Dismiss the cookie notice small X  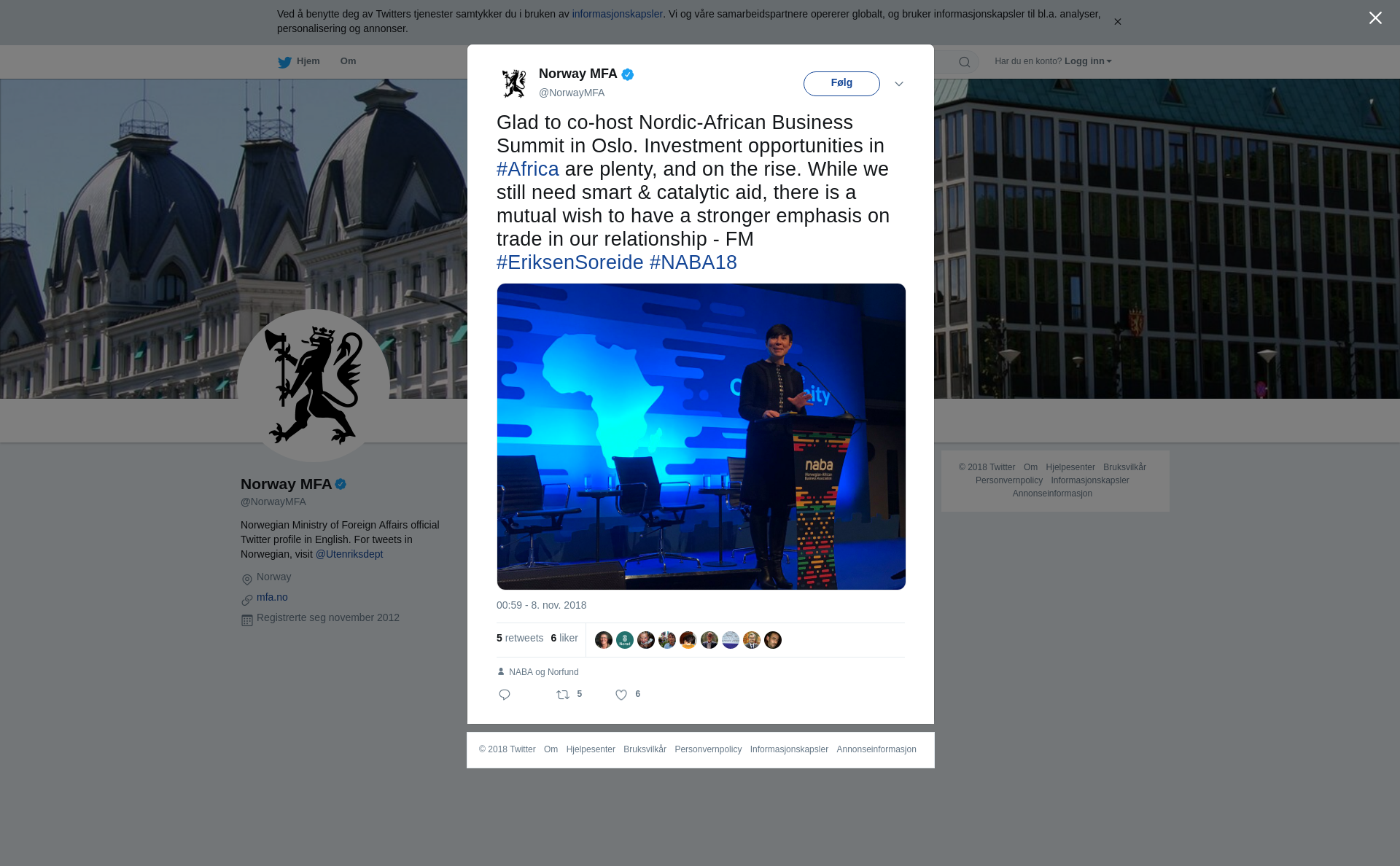pos(1117,22)
